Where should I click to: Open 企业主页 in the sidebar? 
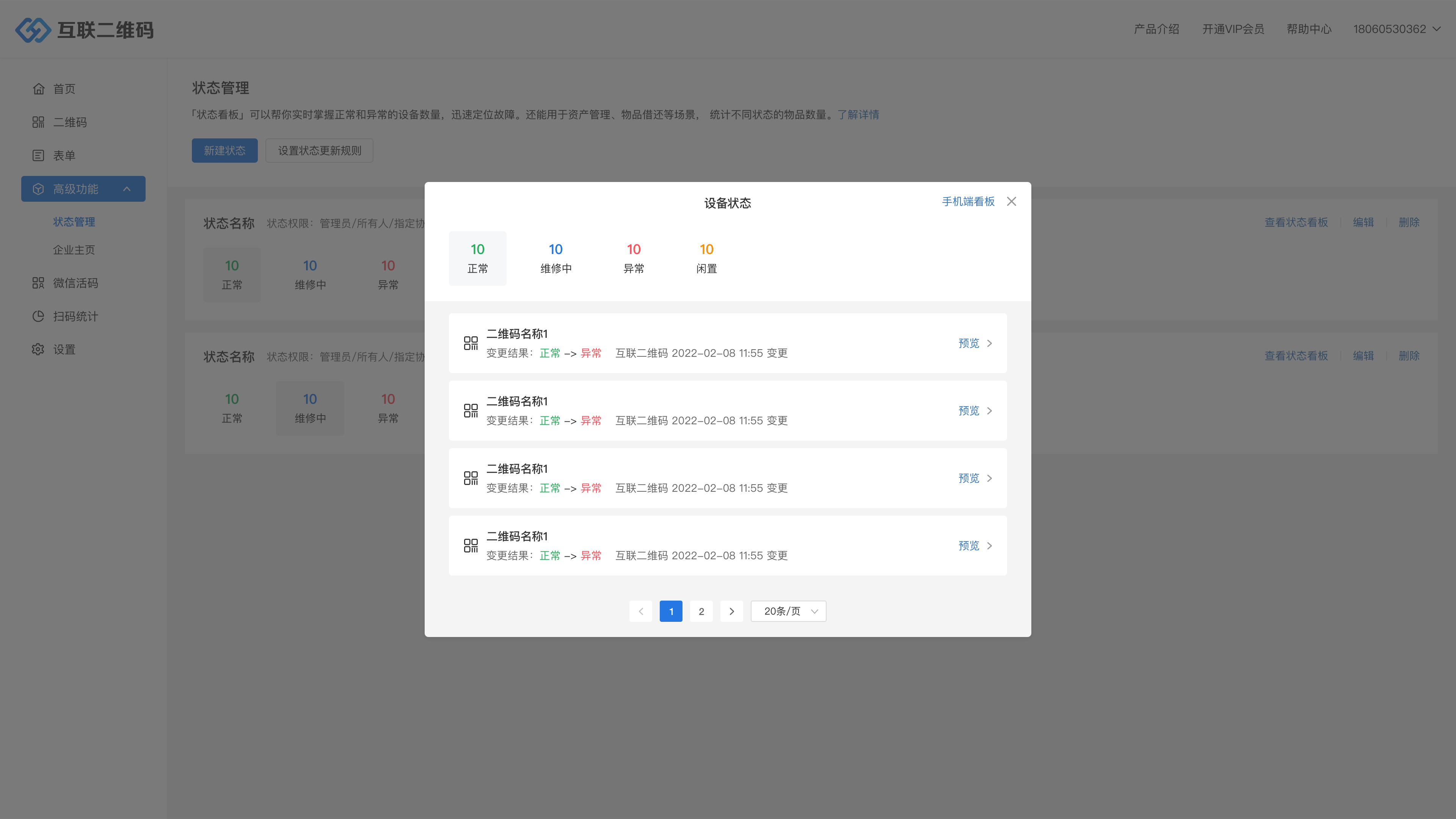point(74,250)
